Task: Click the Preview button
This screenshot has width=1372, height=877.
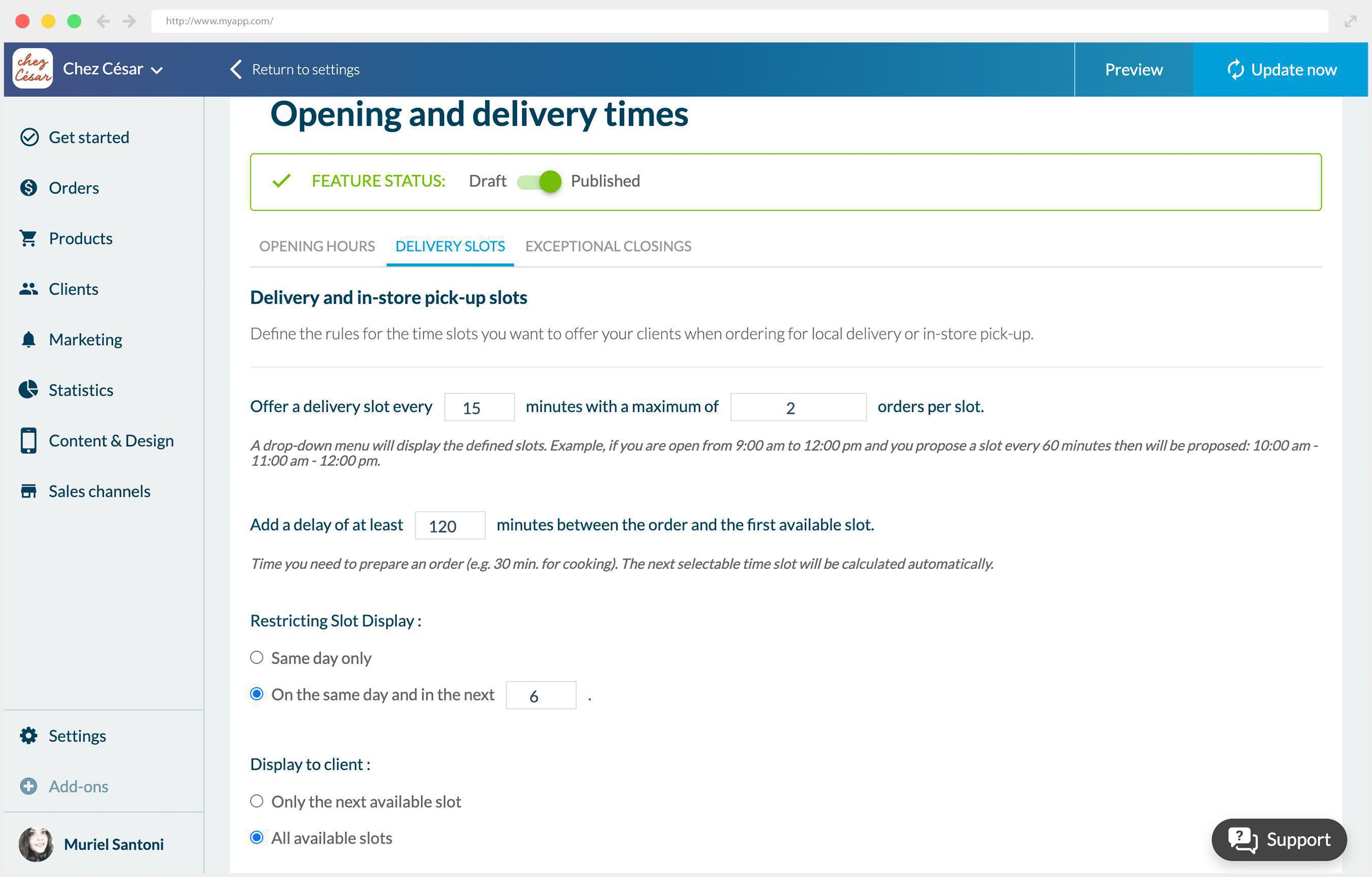Action: pos(1133,70)
